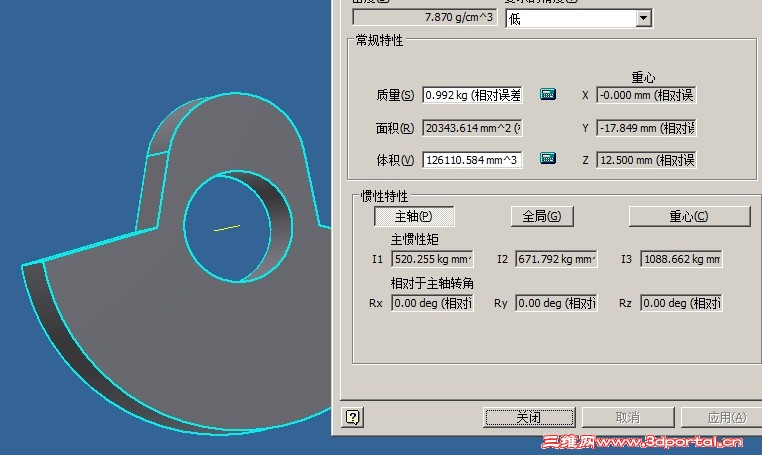Click the Rx rotation field 0.00 deg
Screen dimensions: 762x455
432,303
